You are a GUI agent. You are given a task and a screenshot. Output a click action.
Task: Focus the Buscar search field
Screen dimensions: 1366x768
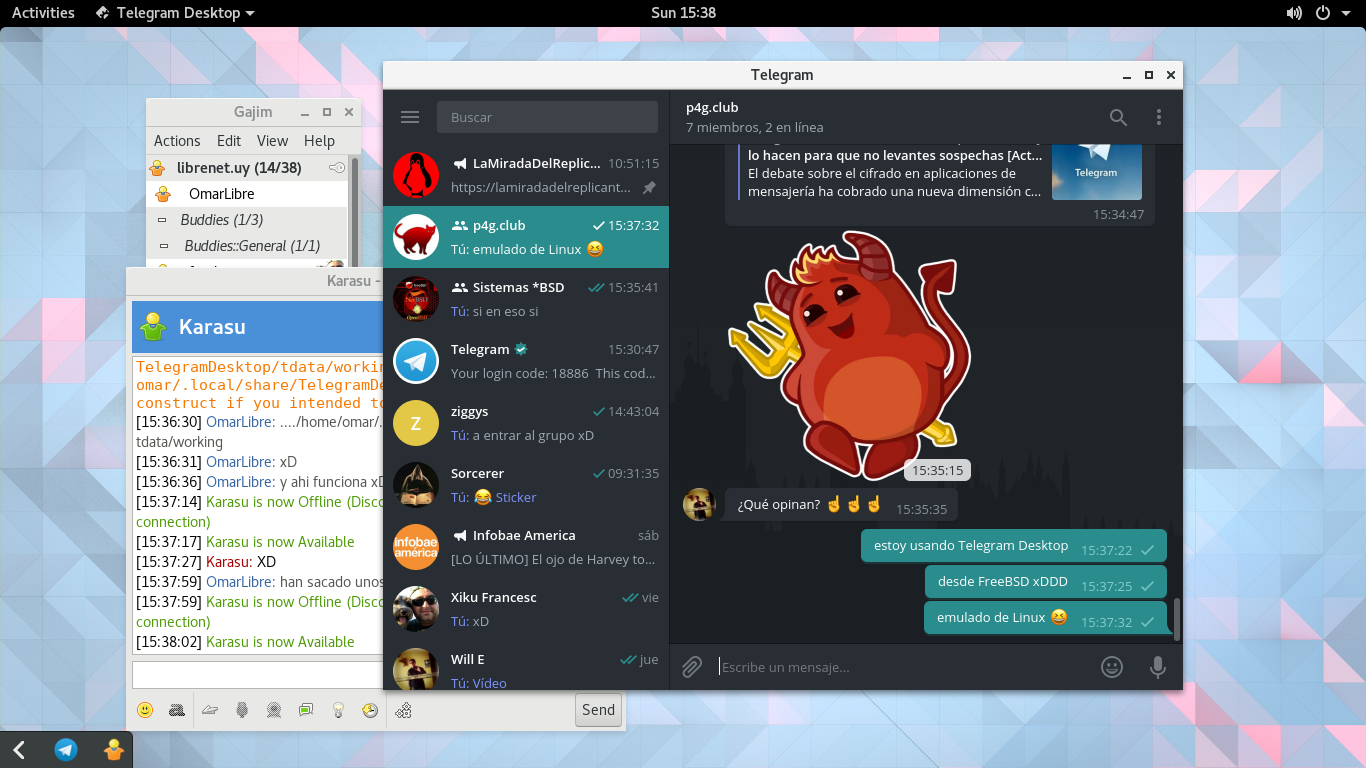(547, 117)
